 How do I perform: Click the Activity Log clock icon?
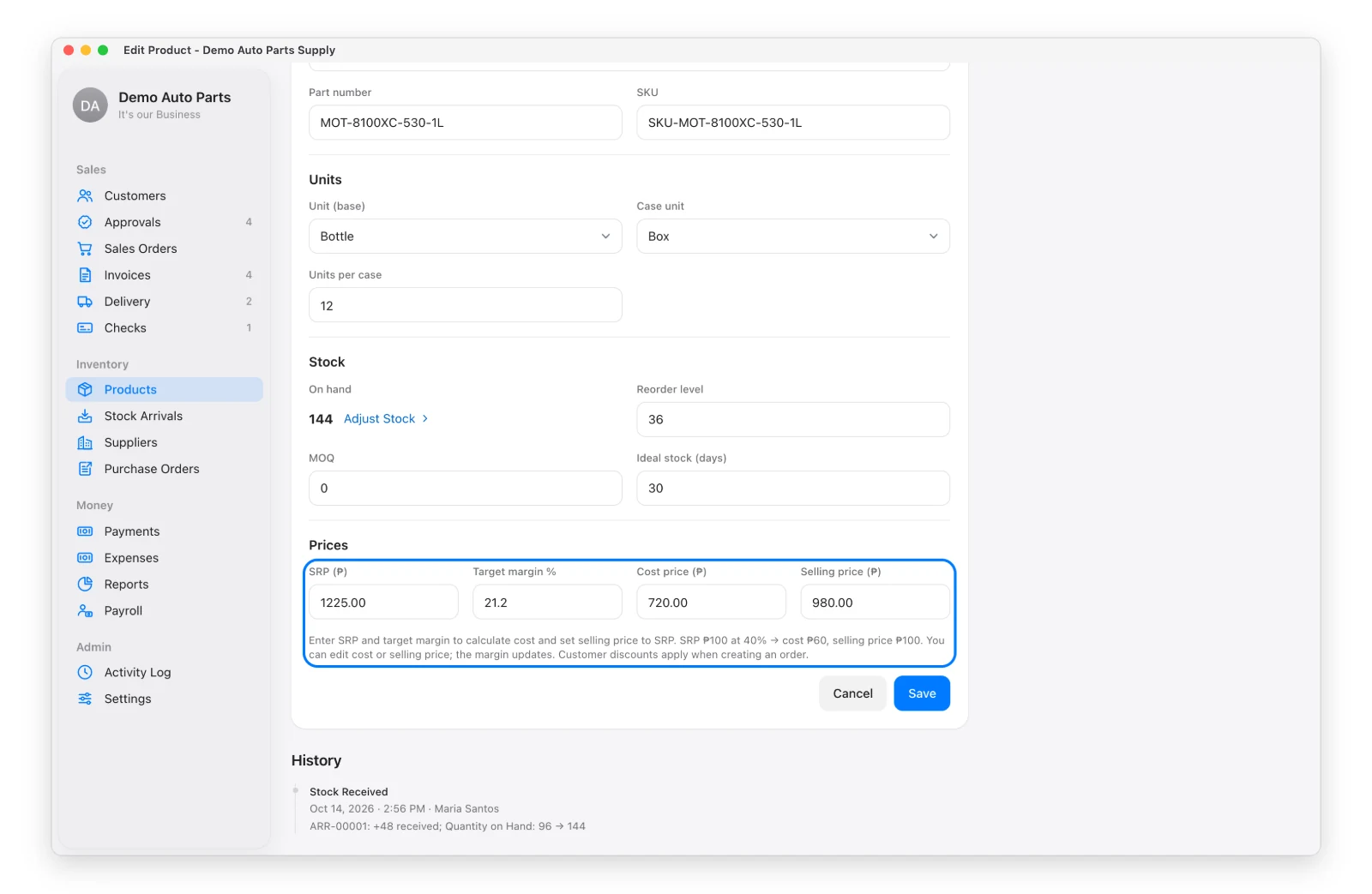[85, 672]
